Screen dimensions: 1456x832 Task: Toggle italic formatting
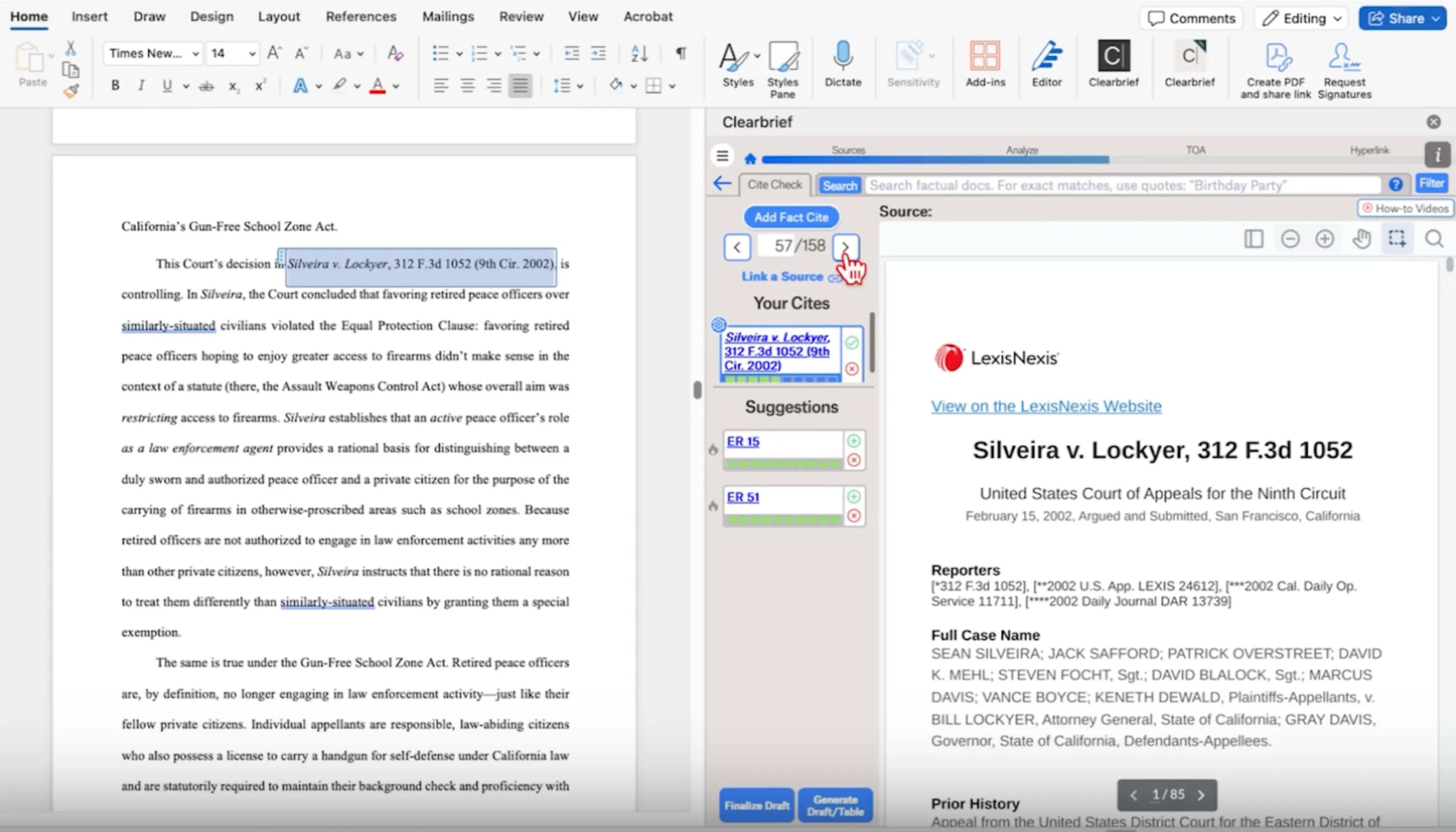tap(140, 85)
